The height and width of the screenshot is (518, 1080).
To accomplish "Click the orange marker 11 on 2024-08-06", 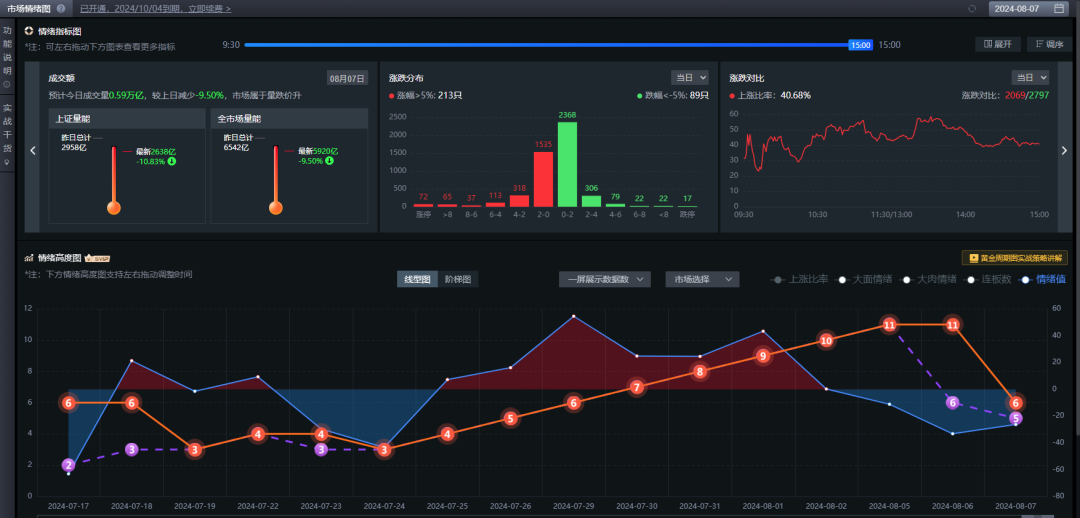I will tap(953, 324).
